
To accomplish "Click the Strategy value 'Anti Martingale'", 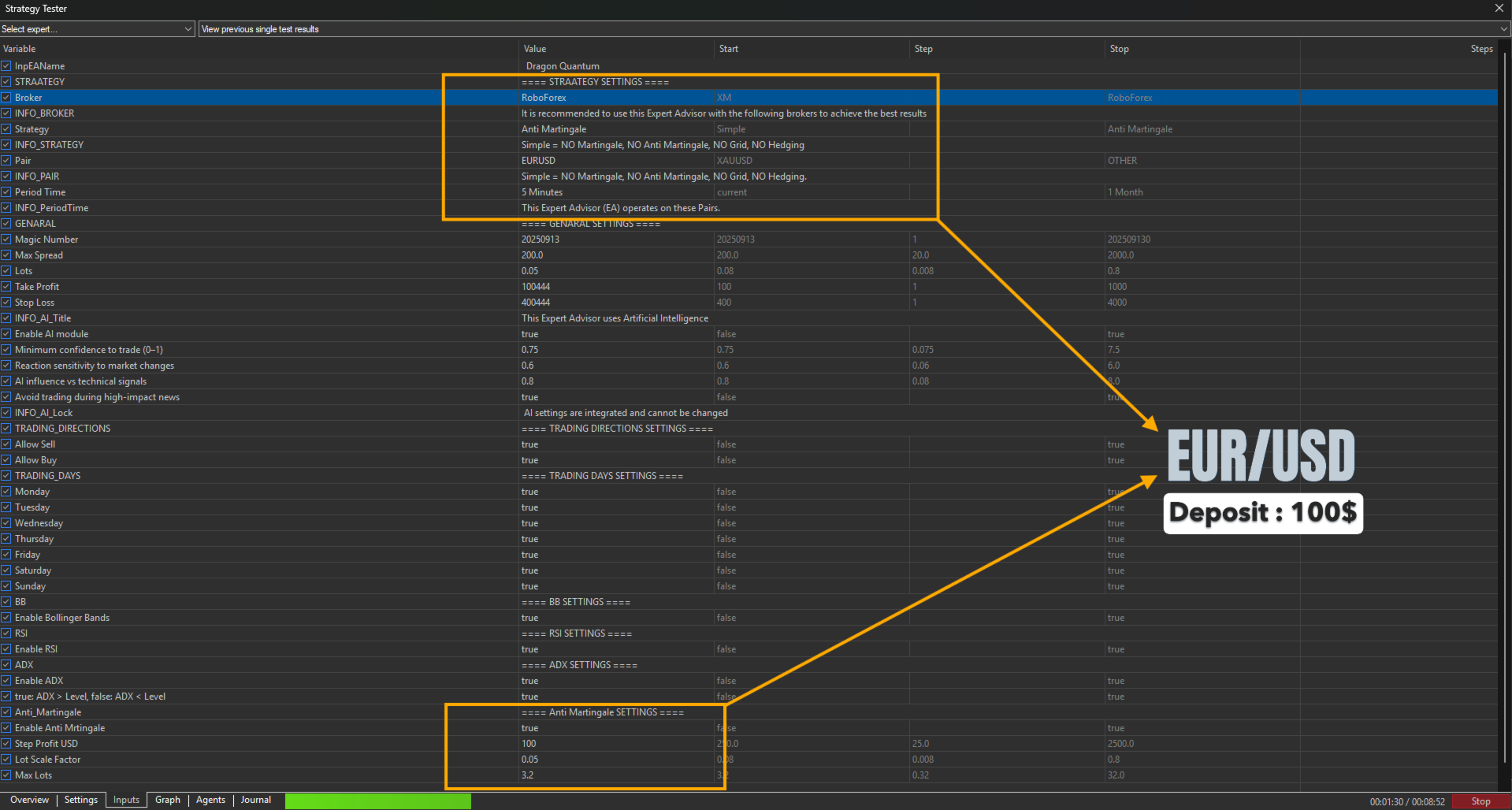I will [554, 129].
